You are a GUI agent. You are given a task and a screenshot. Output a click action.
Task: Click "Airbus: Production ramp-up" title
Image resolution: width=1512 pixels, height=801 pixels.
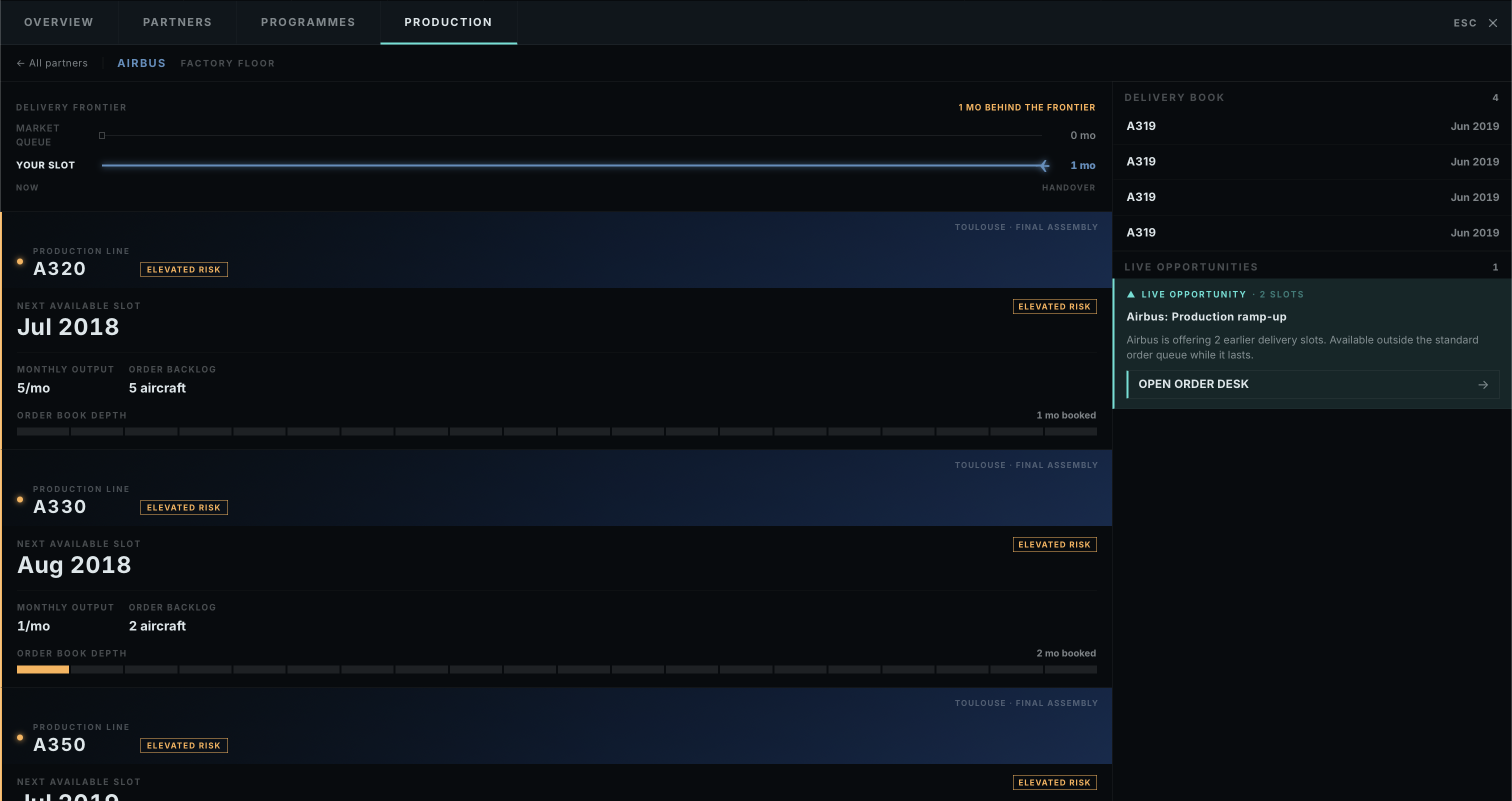coord(1206,317)
